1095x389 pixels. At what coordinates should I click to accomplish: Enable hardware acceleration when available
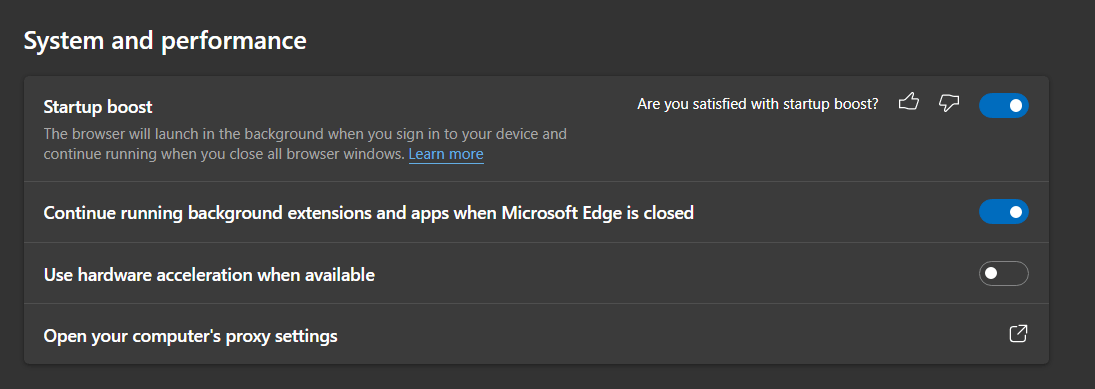point(1004,274)
